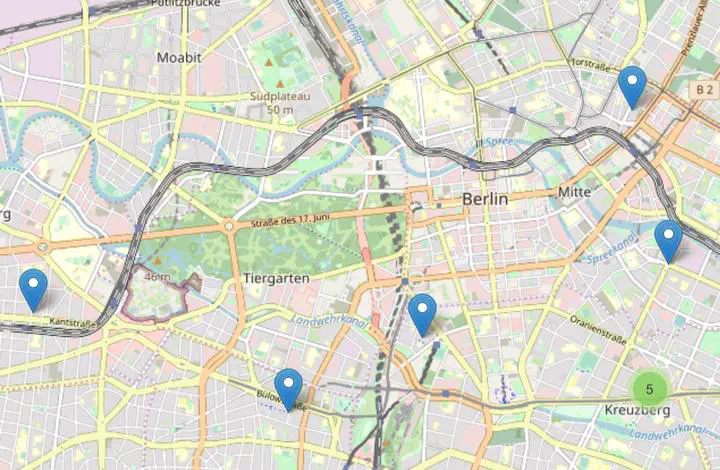The image size is (720, 470).
Task: Click the Mitte district label
Action: point(574,192)
